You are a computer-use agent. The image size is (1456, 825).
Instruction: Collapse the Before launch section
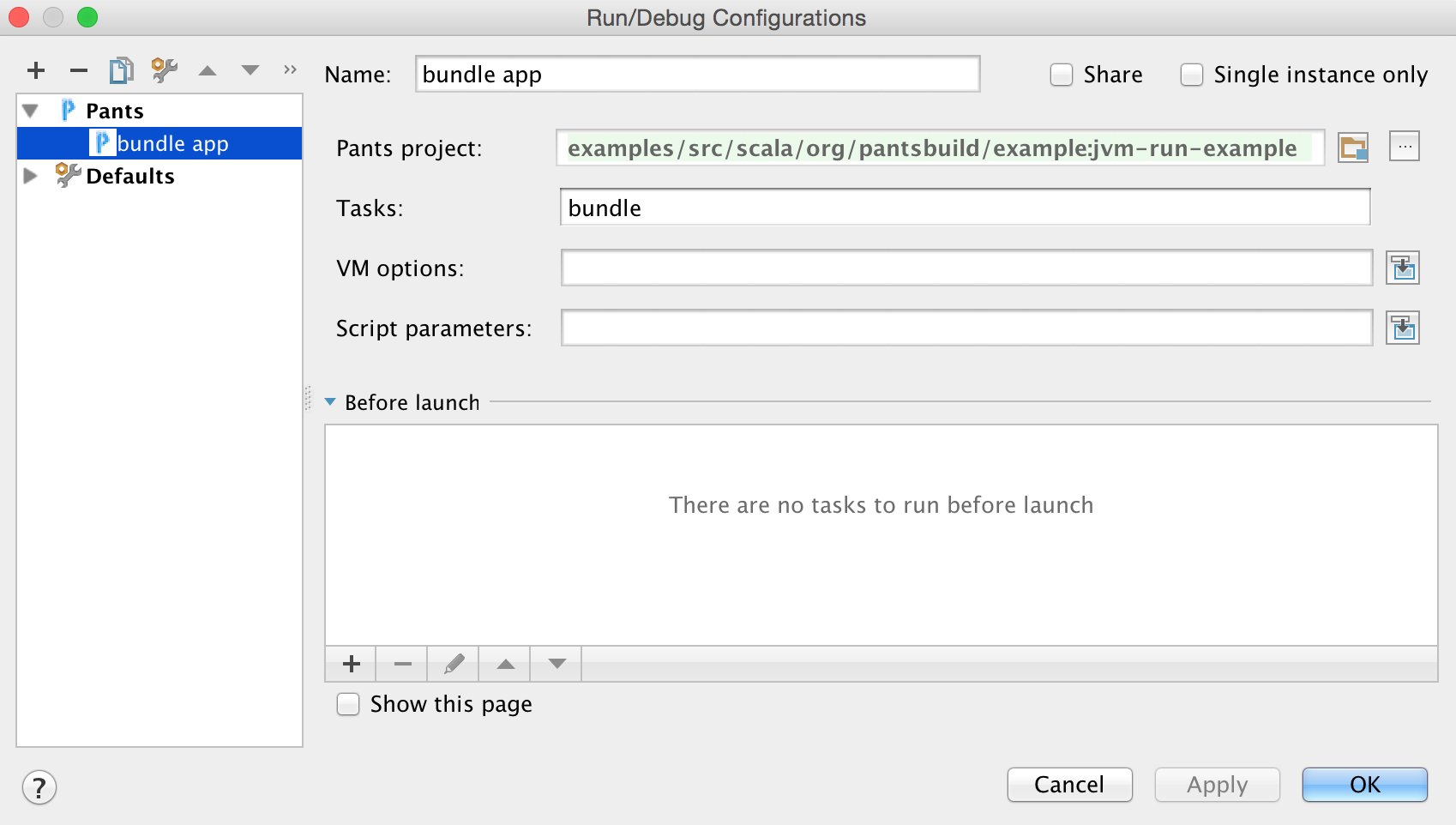click(x=330, y=401)
